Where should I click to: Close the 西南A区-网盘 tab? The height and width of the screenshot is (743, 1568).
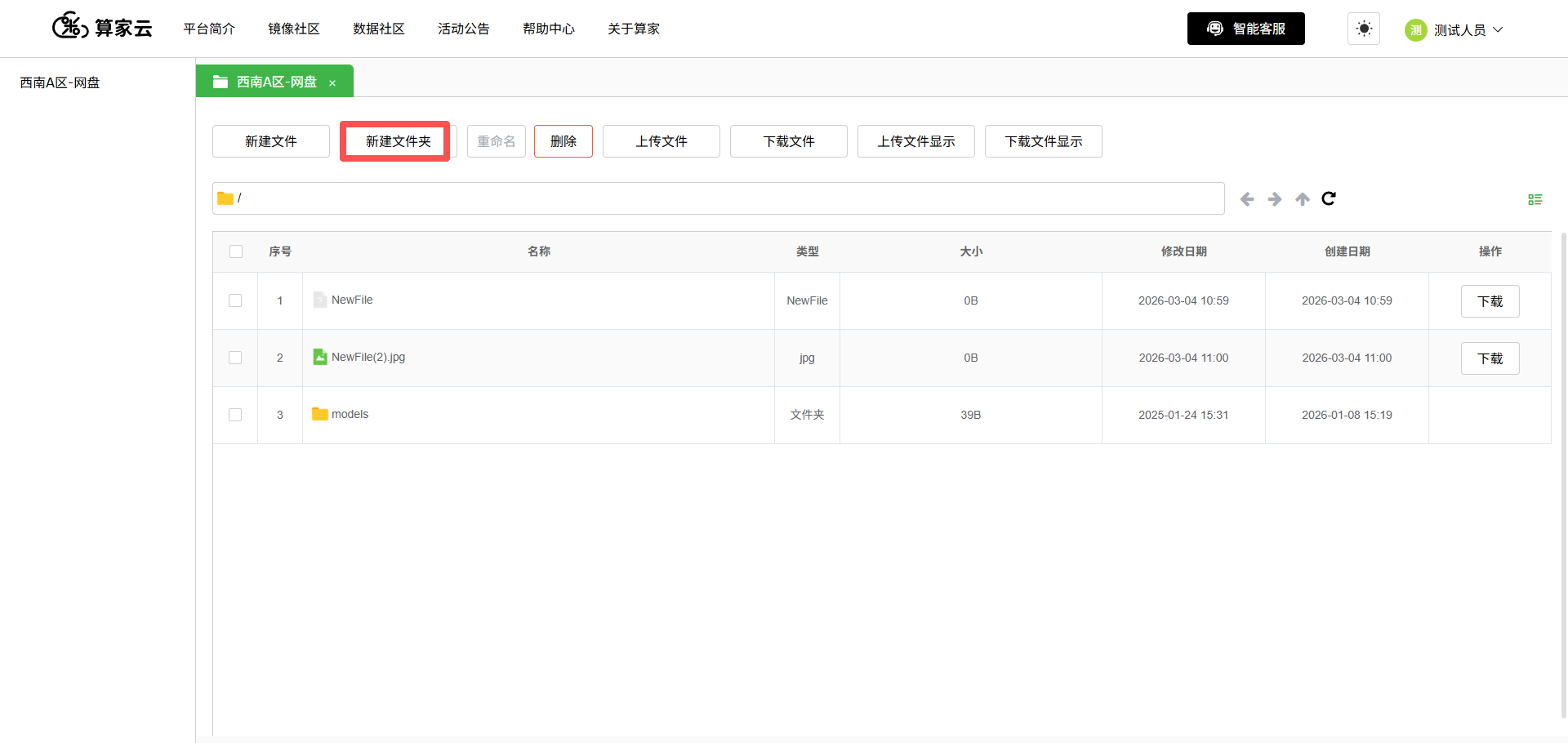click(x=332, y=83)
